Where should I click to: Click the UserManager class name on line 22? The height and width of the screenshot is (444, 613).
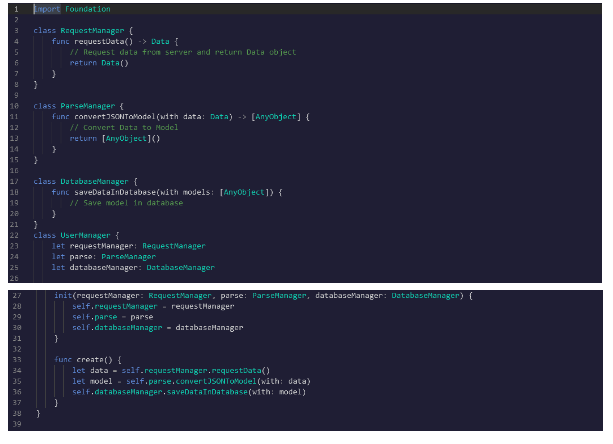pyautogui.click(x=81, y=235)
